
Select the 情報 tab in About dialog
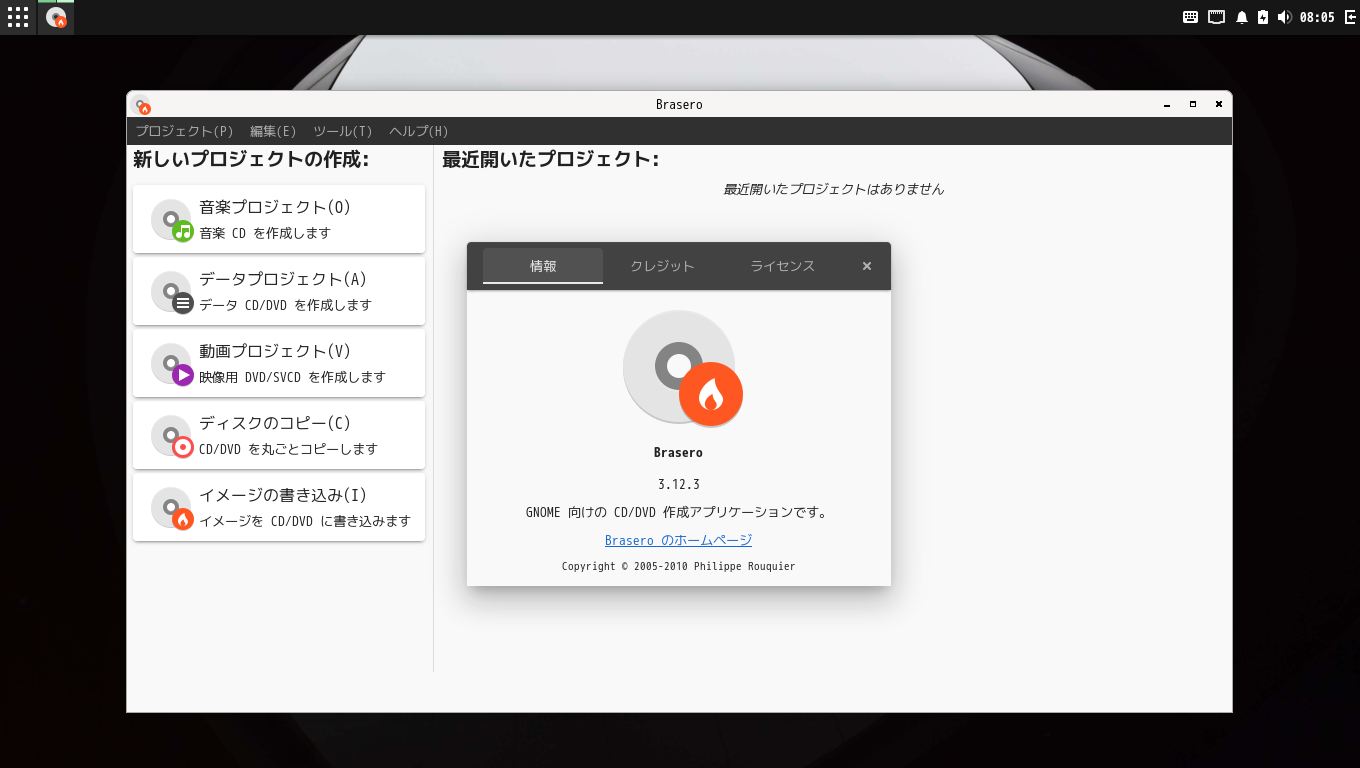pyautogui.click(x=543, y=266)
